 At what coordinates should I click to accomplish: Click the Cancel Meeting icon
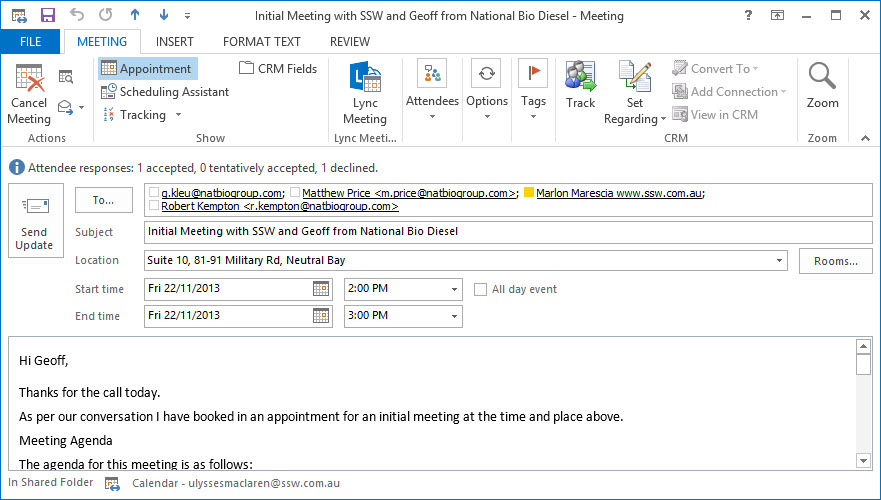[29, 78]
